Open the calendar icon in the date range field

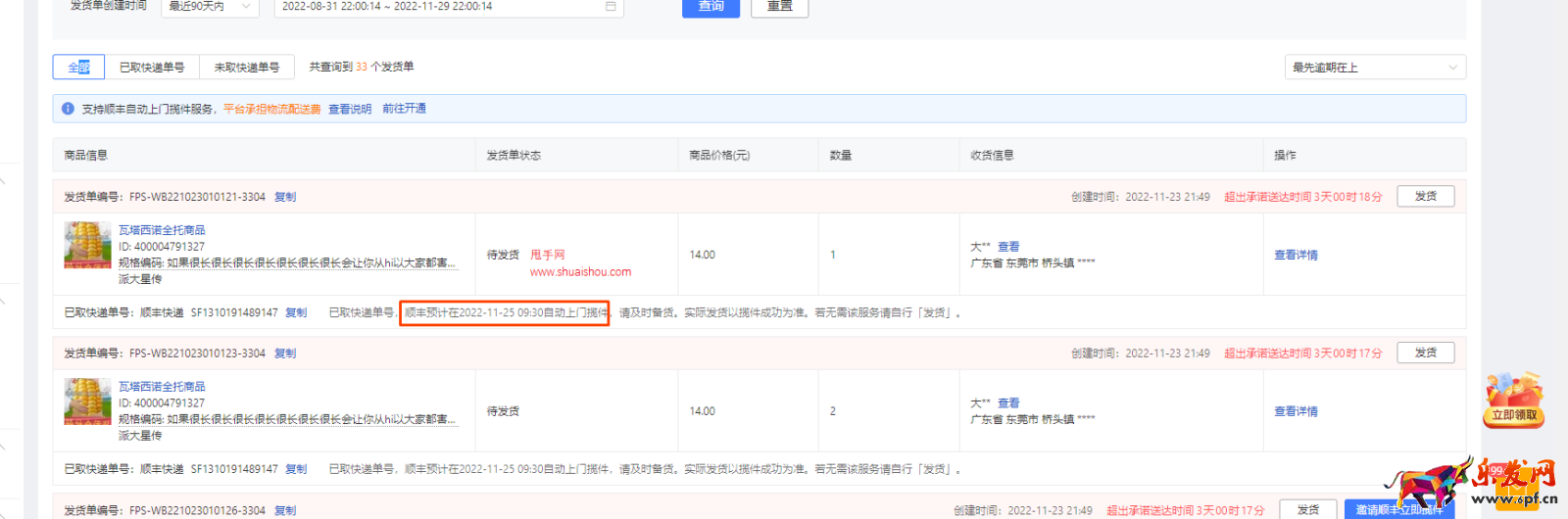pyautogui.click(x=611, y=6)
